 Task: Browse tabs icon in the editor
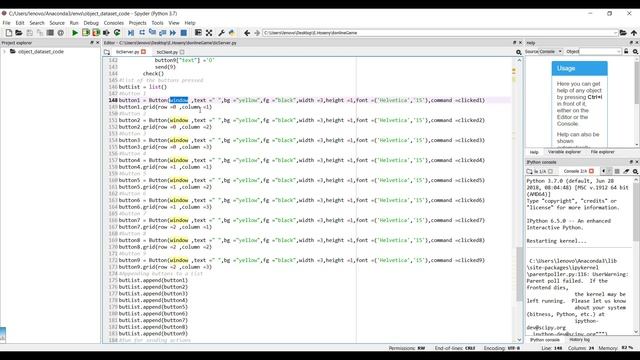coord(107,52)
